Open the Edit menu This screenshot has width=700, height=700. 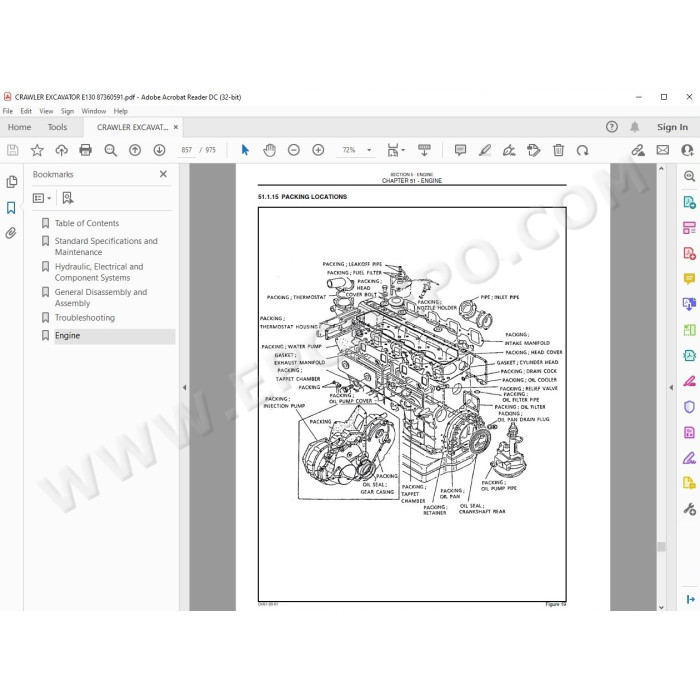click(x=26, y=111)
